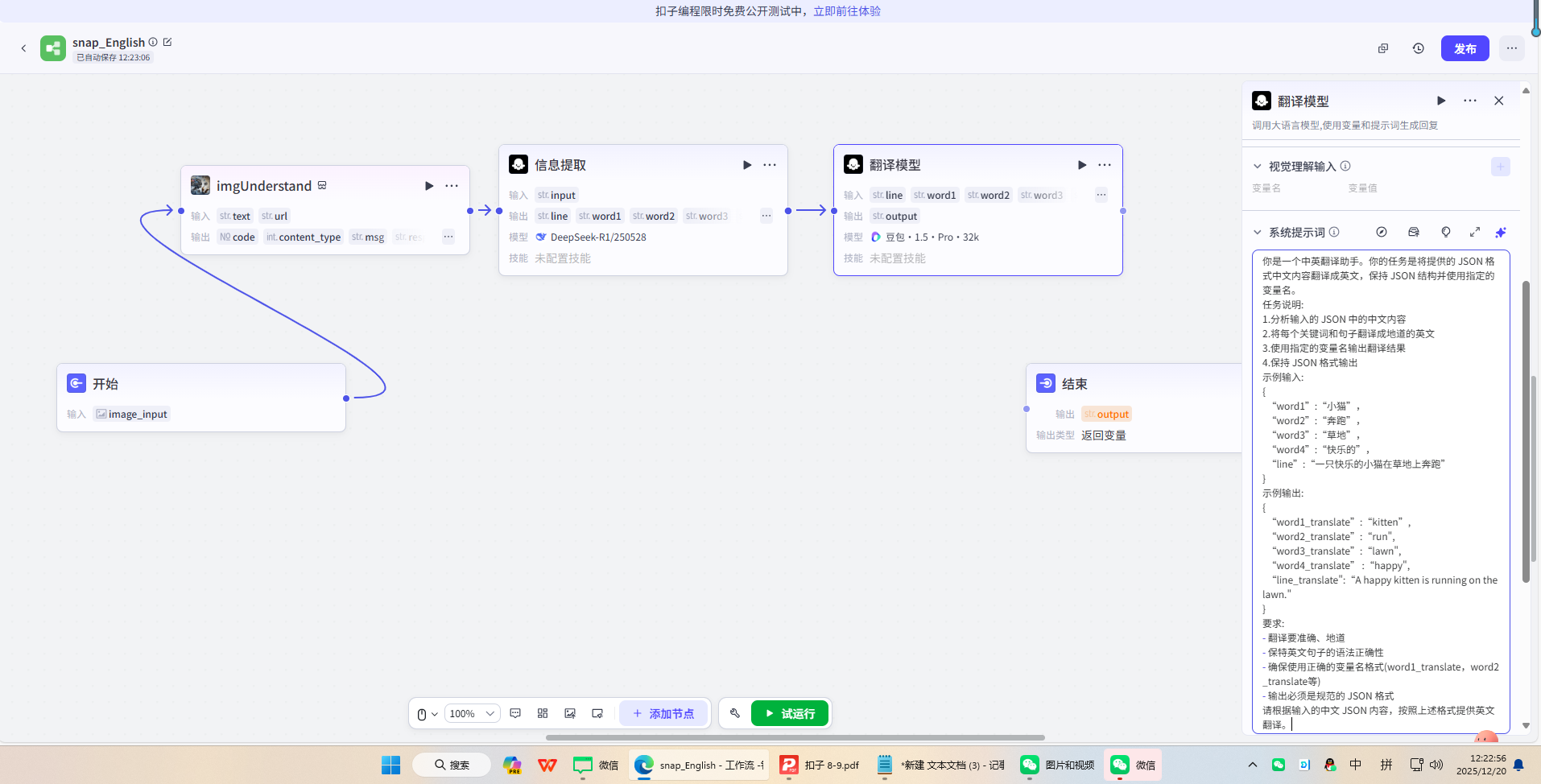Open the WPS Office taskbar icon

point(547,765)
